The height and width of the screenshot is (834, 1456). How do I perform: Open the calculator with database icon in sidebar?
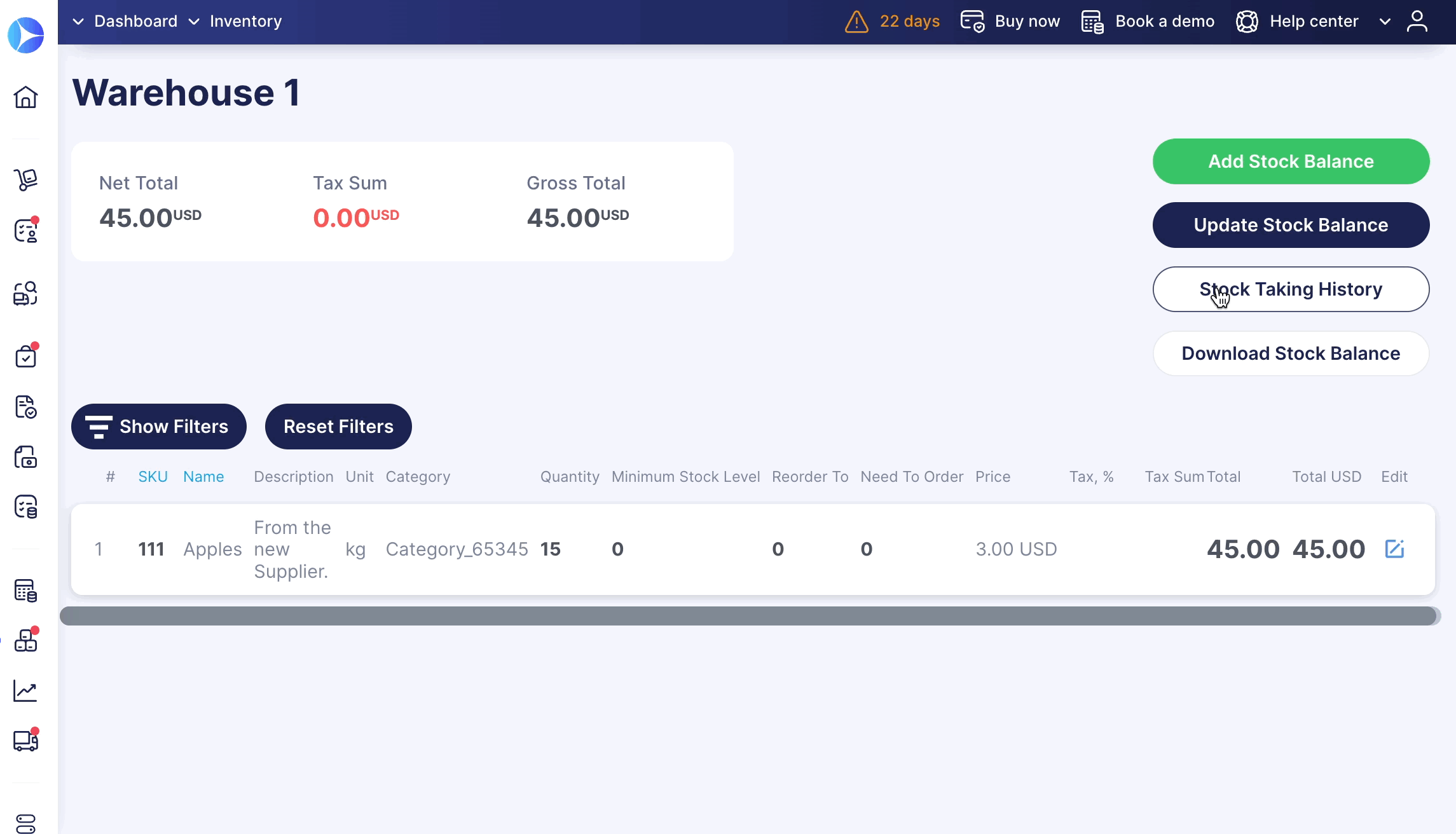click(x=25, y=591)
